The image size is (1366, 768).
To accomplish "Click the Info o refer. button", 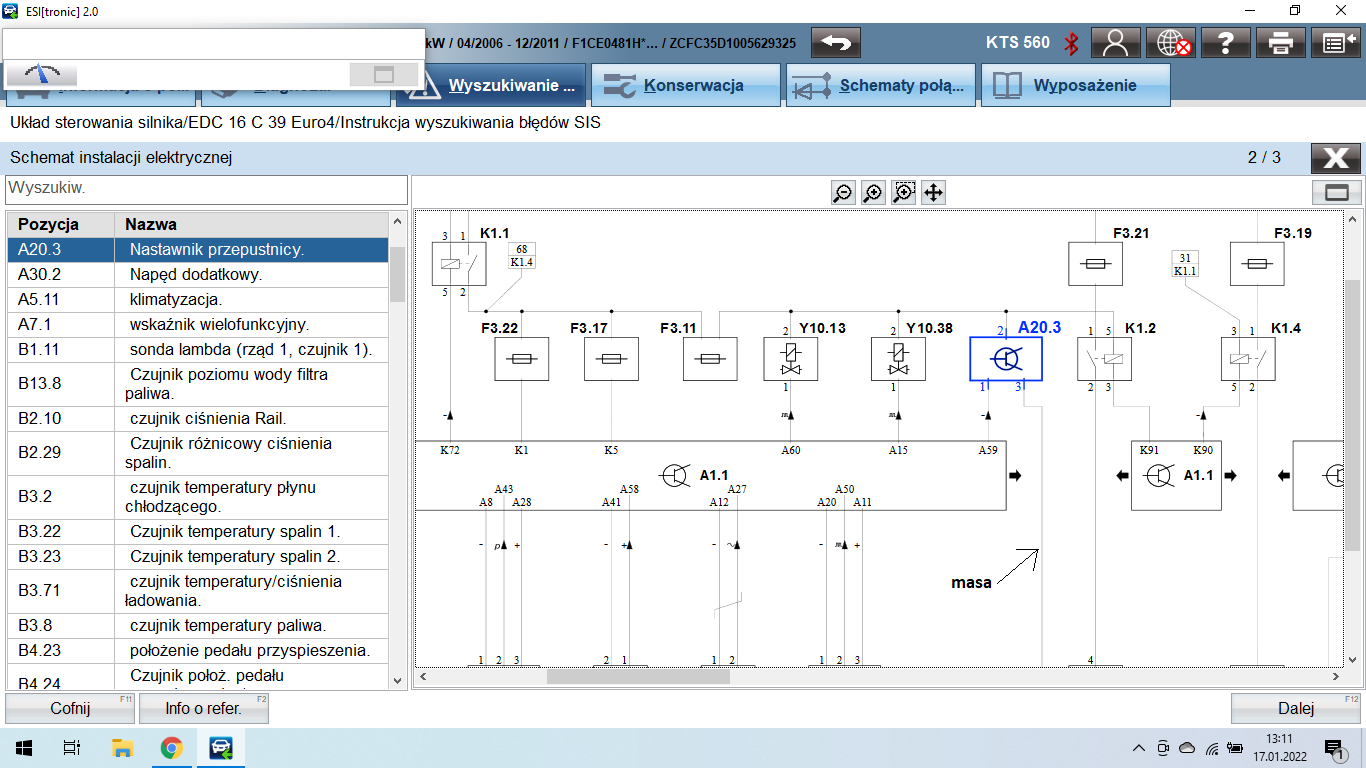I will 203,709.
